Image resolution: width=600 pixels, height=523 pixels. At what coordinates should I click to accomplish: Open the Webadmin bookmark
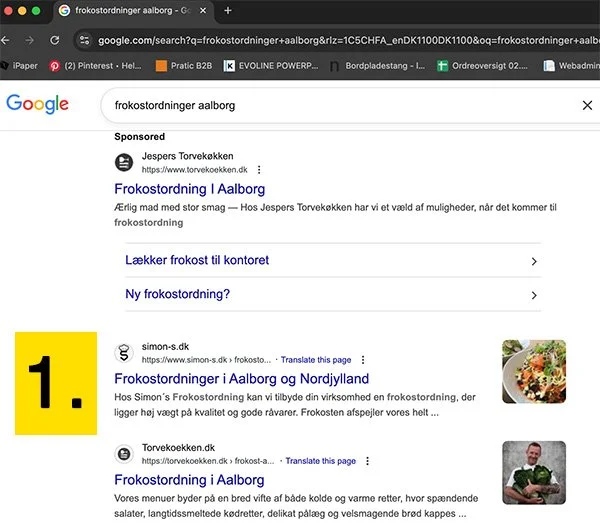pyautogui.click(x=572, y=66)
